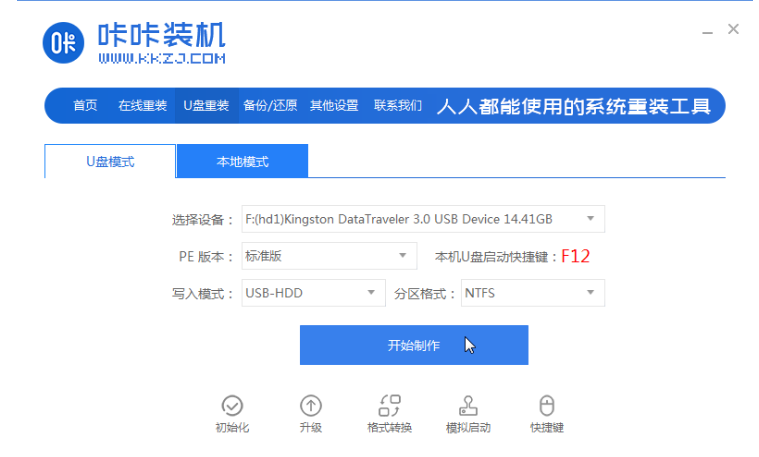
Task: Launch the 模拟启动 simulated boot icon
Action: coord(468,405)
